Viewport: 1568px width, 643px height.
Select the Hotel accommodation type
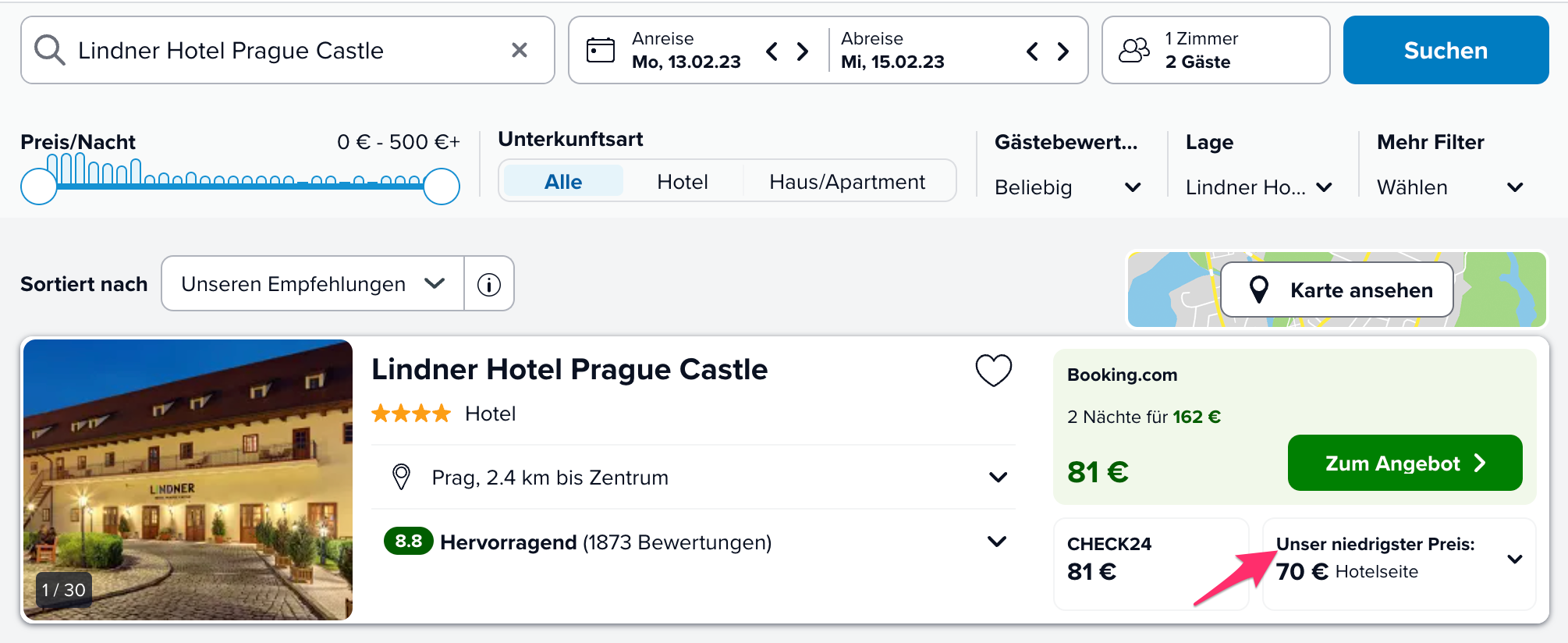pos(683,182)
